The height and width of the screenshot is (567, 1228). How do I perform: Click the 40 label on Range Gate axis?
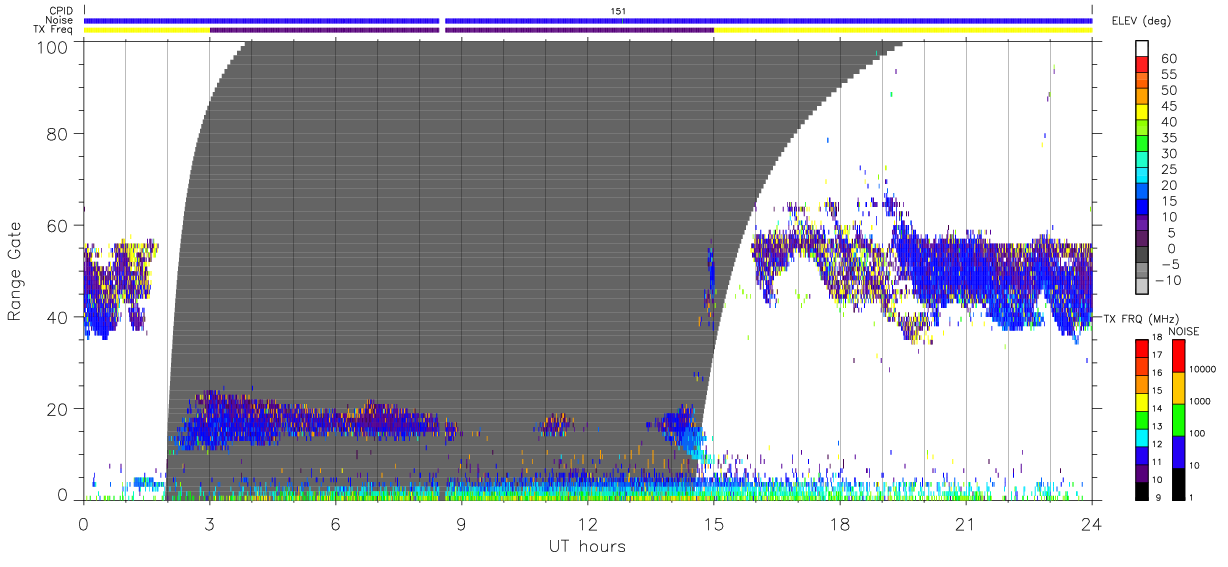coord(58,317)
